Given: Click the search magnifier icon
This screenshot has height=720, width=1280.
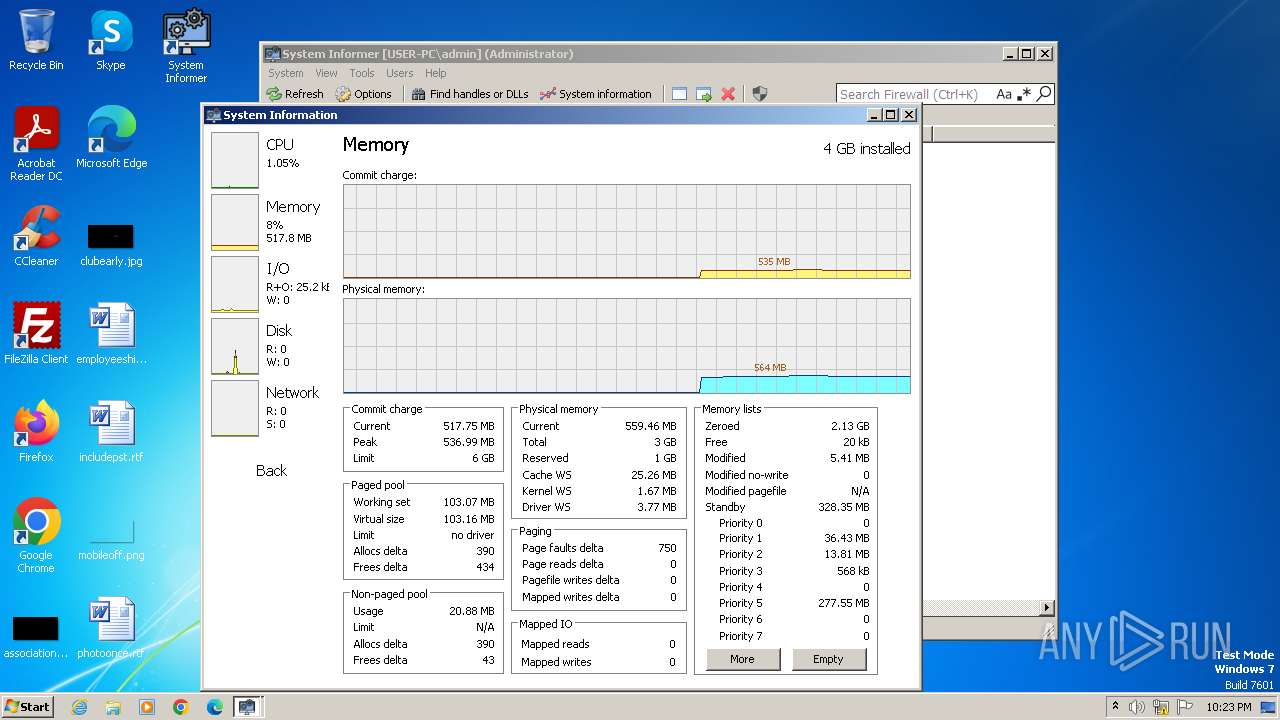Looking at the screenshot, I should [x=1044, y=94].
